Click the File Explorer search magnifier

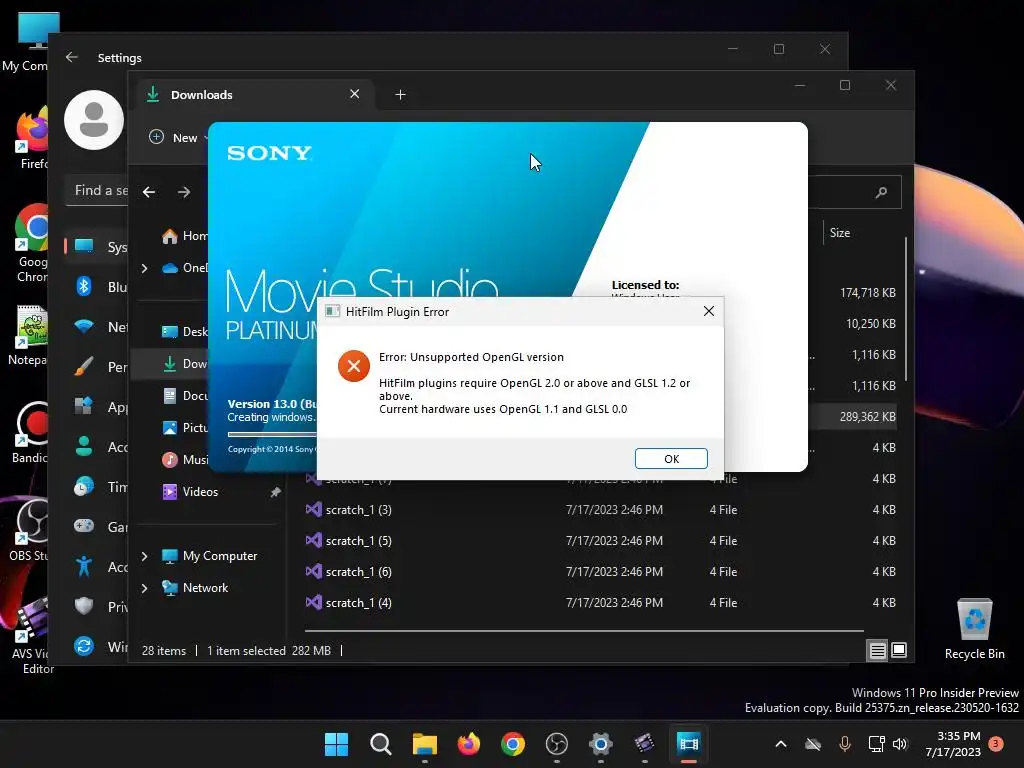point(882,192)
